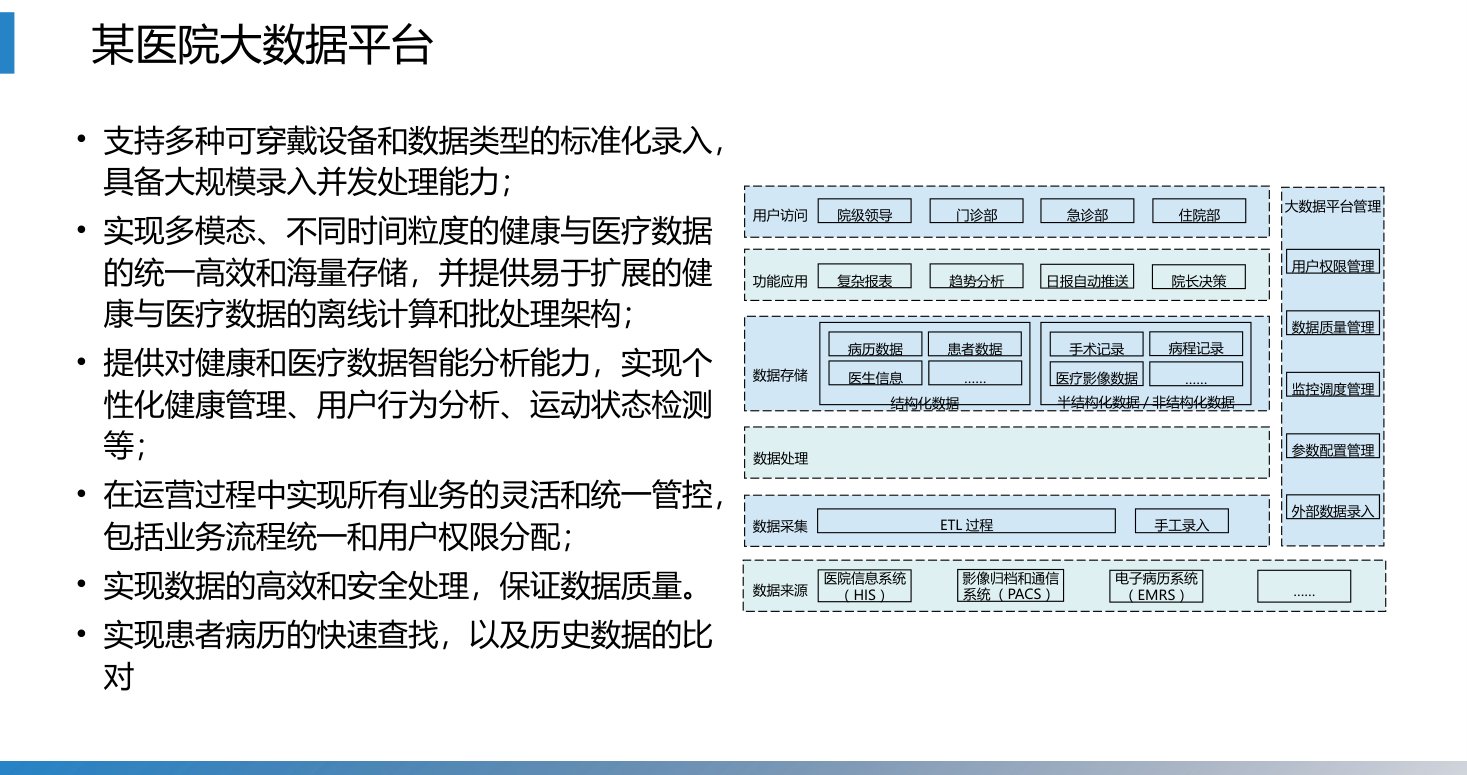Select the bullet starting 在运营过程中
1467x775 pixels.
[x=414, y=517]
